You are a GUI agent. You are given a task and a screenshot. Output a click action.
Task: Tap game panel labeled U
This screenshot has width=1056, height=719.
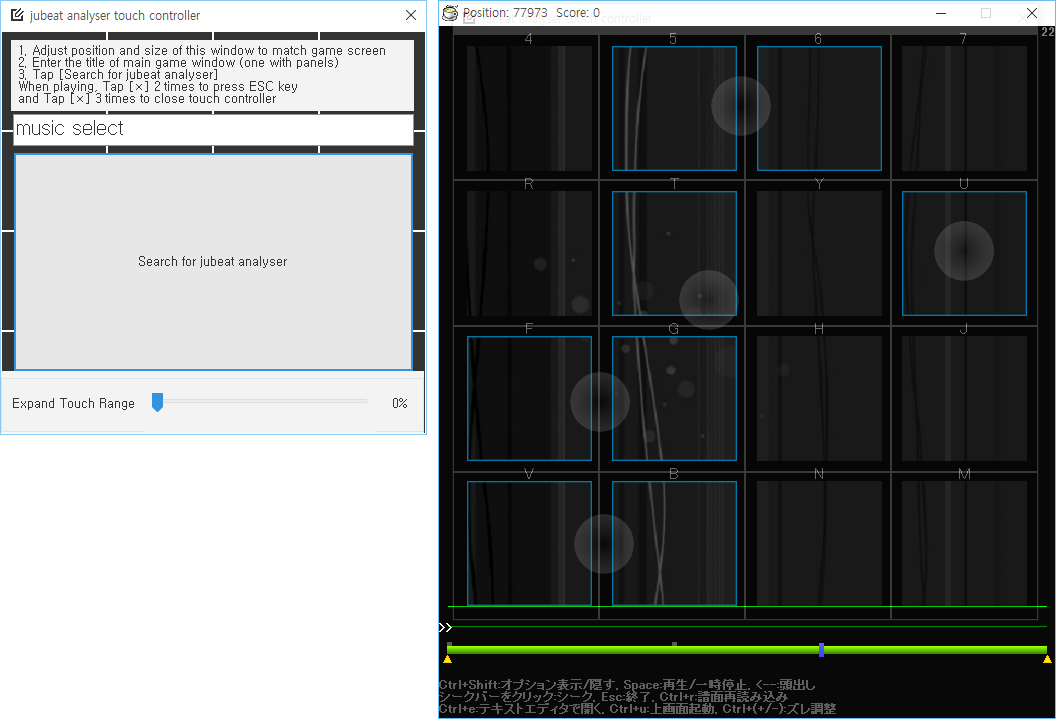964,253
